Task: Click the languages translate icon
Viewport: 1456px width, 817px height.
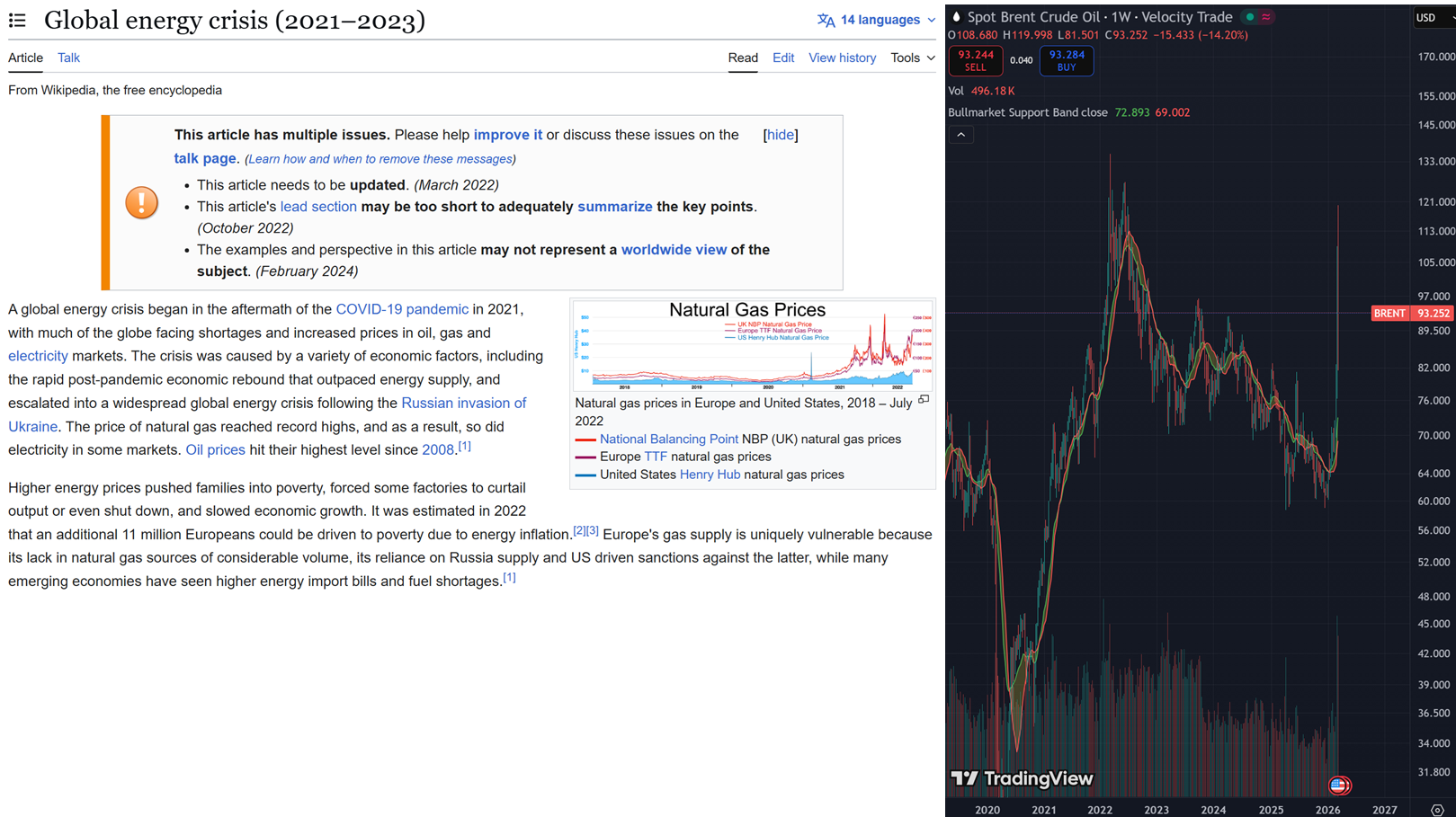Action: pyautogui.click(x=826, y=20)
